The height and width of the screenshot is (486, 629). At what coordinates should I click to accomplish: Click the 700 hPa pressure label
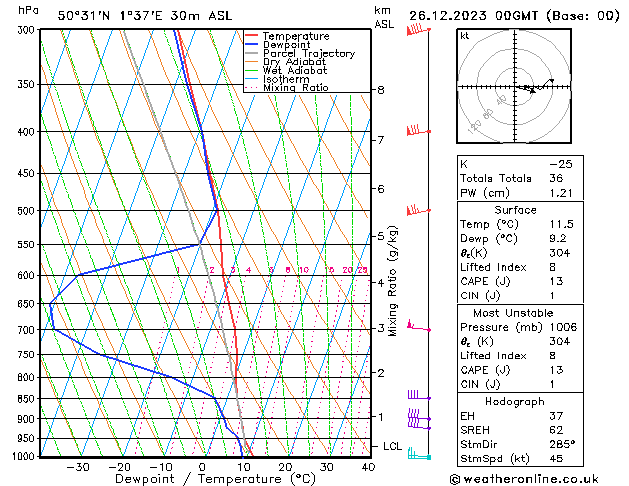point(28,330)
